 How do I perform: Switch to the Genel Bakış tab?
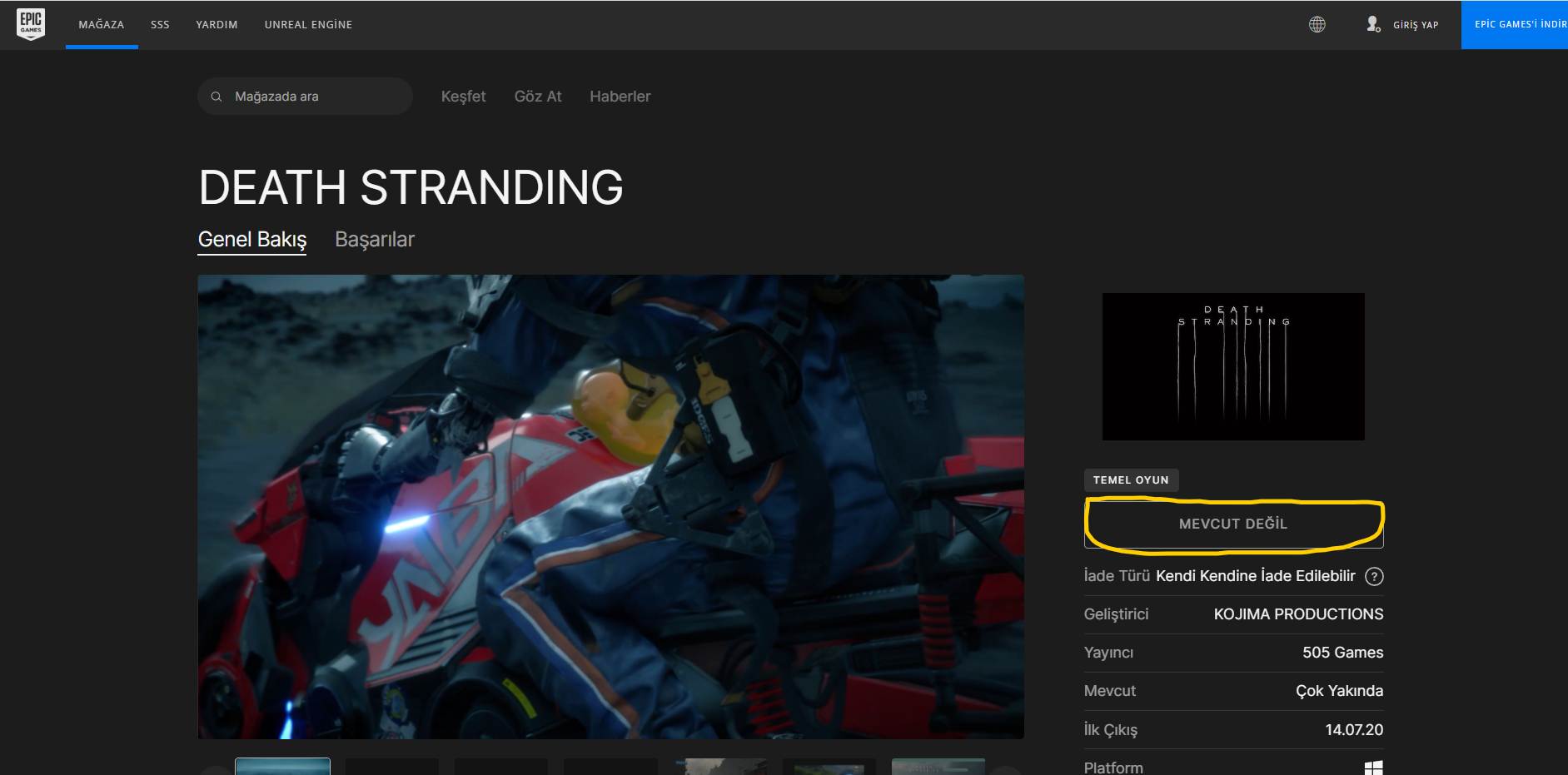click(x=252, y=240)
